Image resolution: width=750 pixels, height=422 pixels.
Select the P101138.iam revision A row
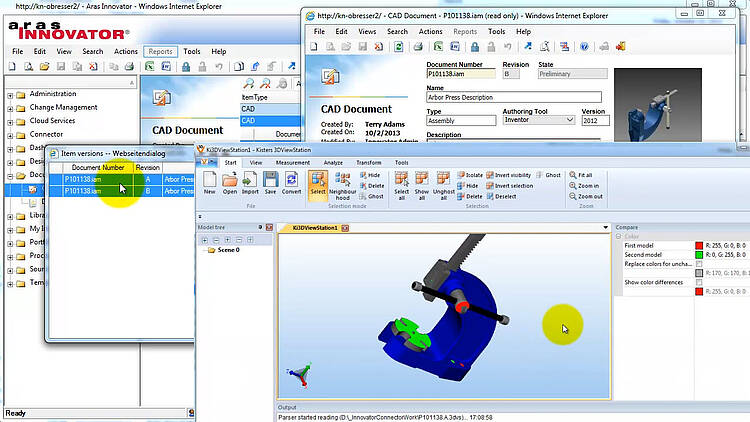tap(121, 179)
